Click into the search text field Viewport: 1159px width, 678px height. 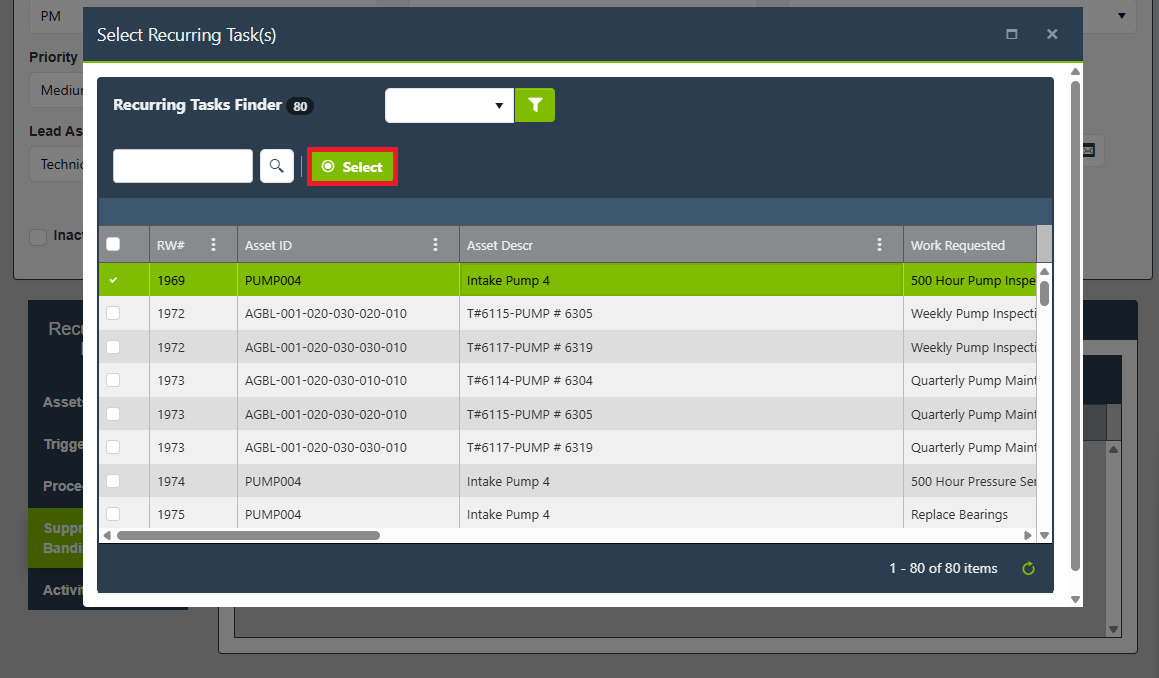tap(183, 166)
